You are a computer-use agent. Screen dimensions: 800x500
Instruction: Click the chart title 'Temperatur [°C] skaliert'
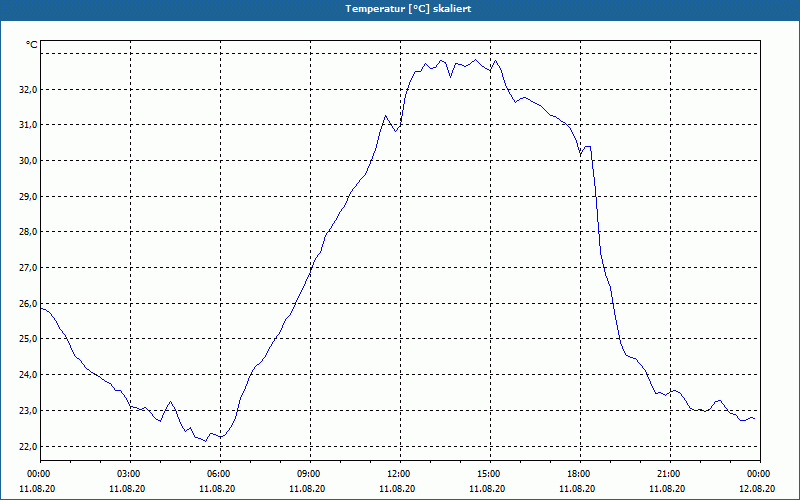coord(408,9)
